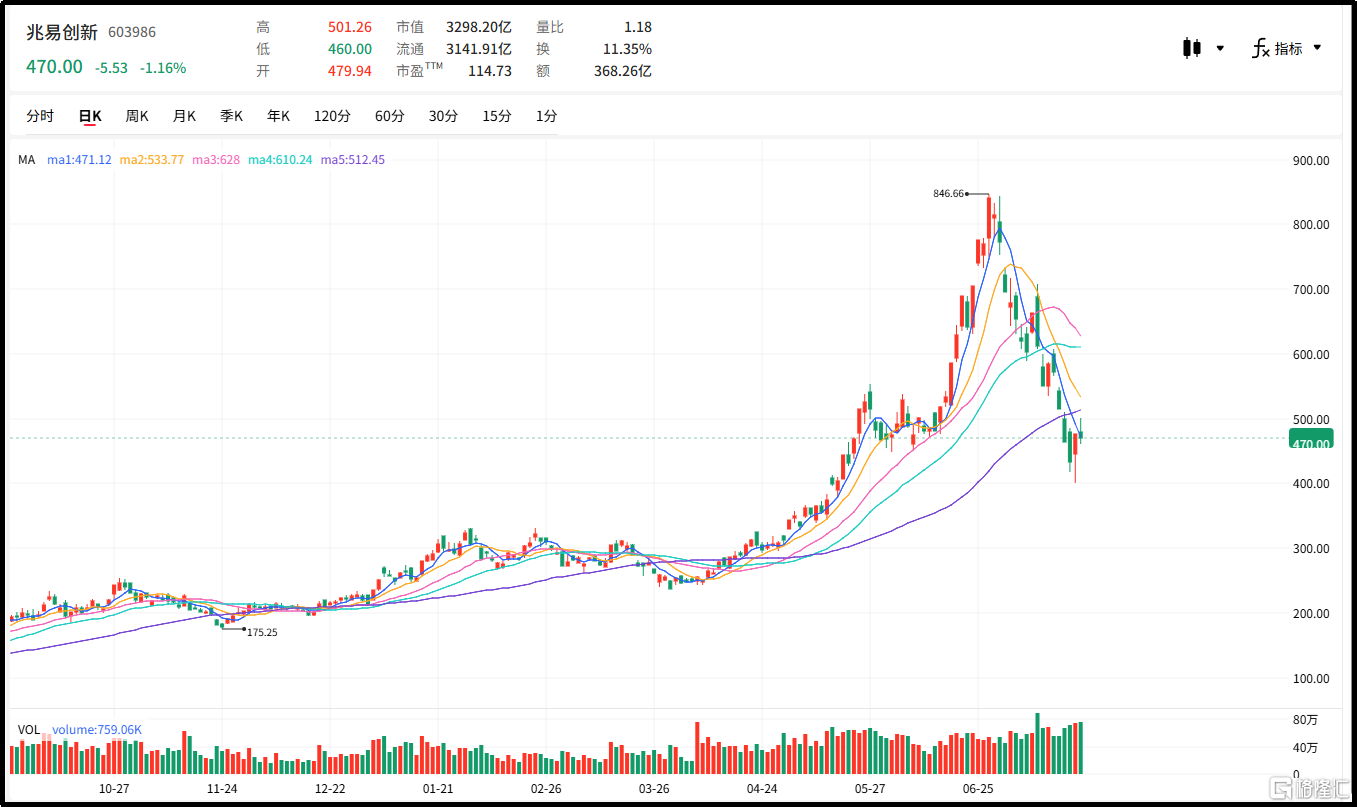The image size is (1357, 807).
Task: Click the ma1:471.12 moving average label
Action: tap(79, 160)
